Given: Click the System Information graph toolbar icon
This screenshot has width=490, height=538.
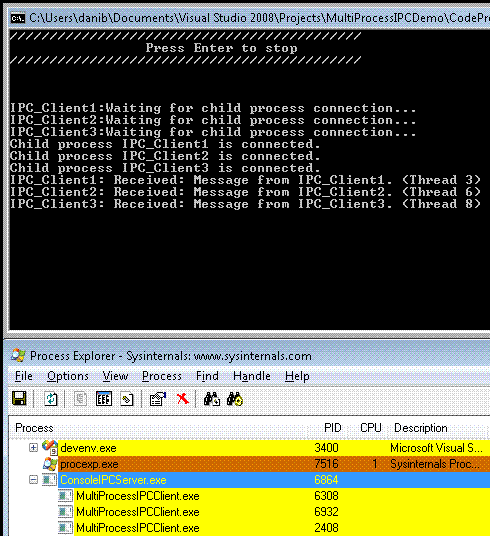Looking at the screenshot, I should point(104,399).
